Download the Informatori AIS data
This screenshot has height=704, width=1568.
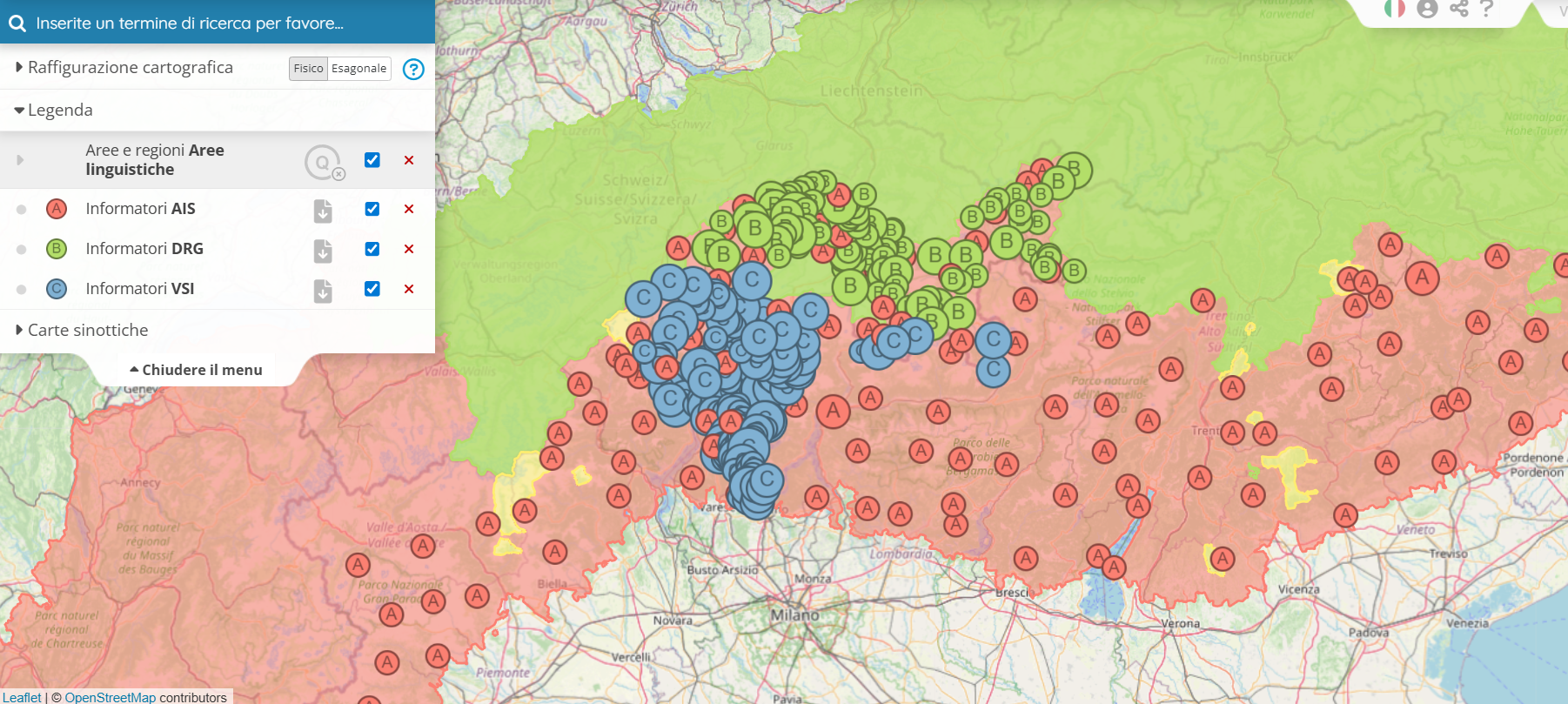323,210
